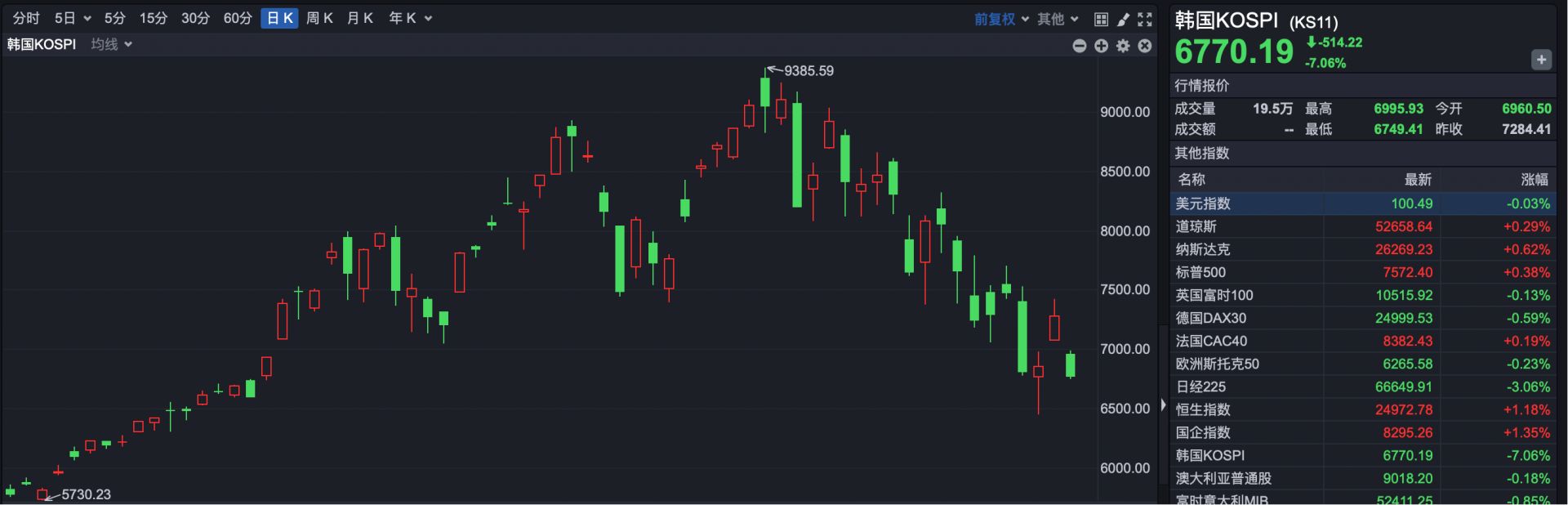
Task: Switch to the 60分 interval tab
Action: (x=238, y=18)
